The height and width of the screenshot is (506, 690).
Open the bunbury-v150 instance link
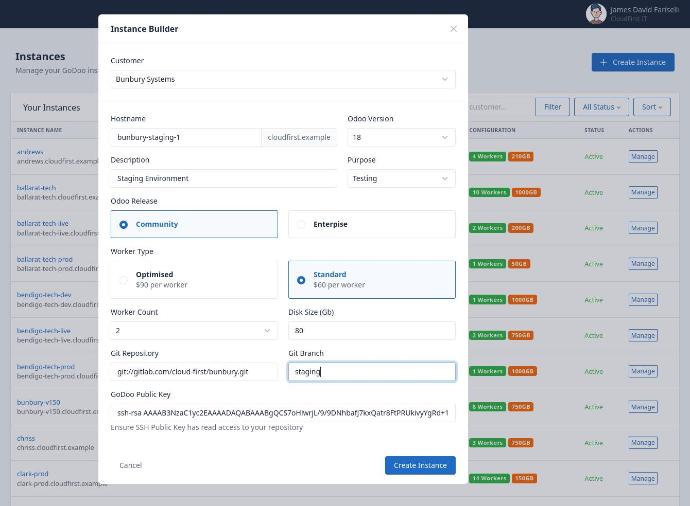pos(38,402)
